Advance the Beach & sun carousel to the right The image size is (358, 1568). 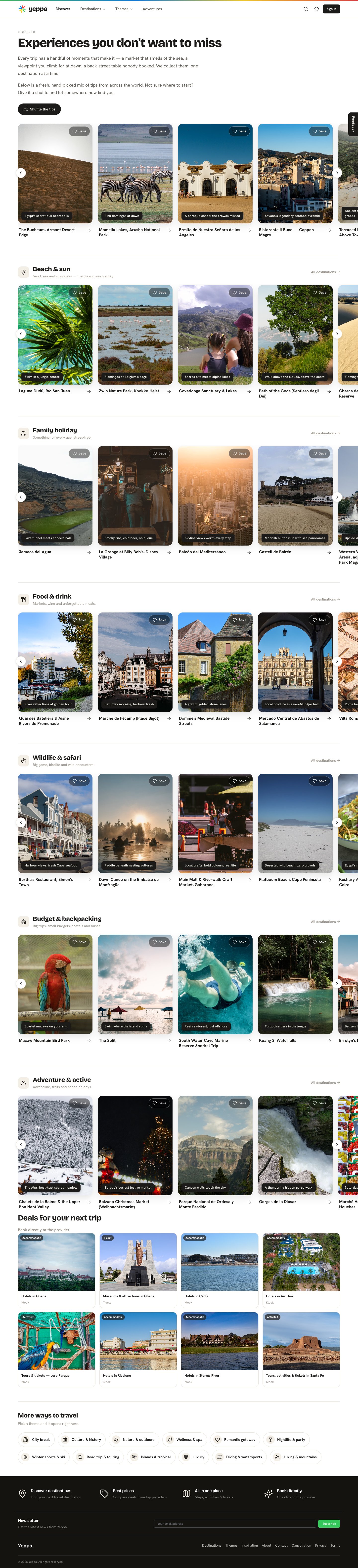[x=337, y=334]
